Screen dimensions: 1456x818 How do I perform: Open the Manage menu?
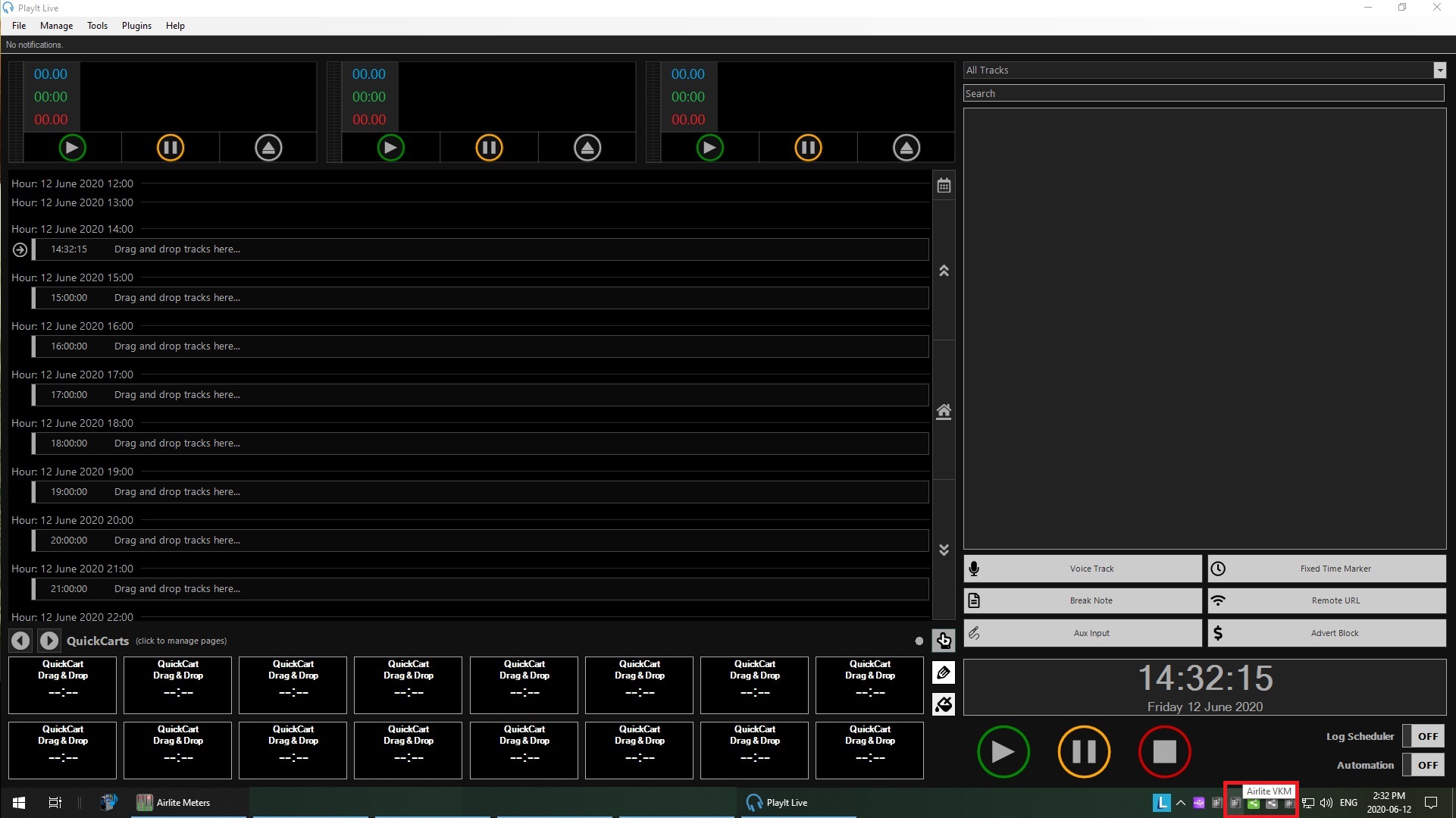tap(56, 26)
